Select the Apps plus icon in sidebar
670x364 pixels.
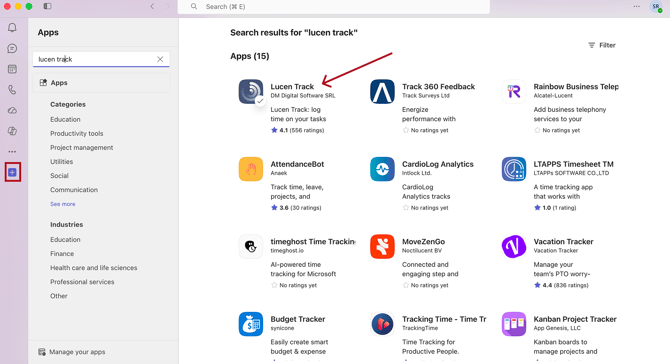[x=12, y=172]
